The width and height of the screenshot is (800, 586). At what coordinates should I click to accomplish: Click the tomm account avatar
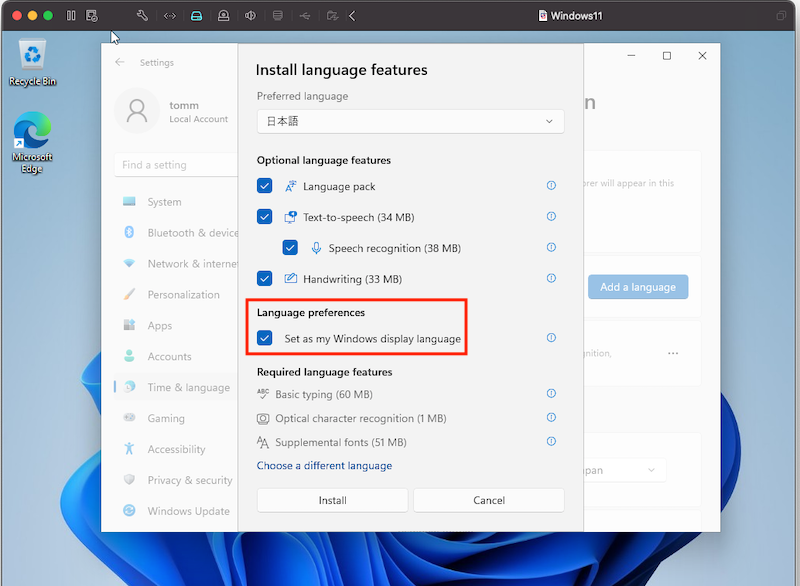click(x=137, y=111)
